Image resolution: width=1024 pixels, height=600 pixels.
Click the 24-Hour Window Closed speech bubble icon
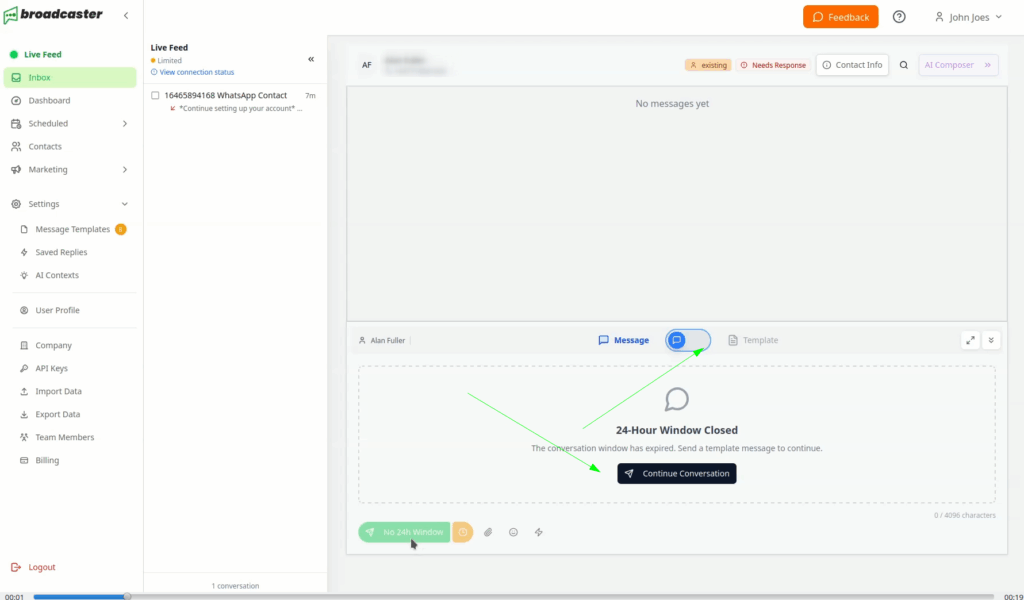pos(677,400)
